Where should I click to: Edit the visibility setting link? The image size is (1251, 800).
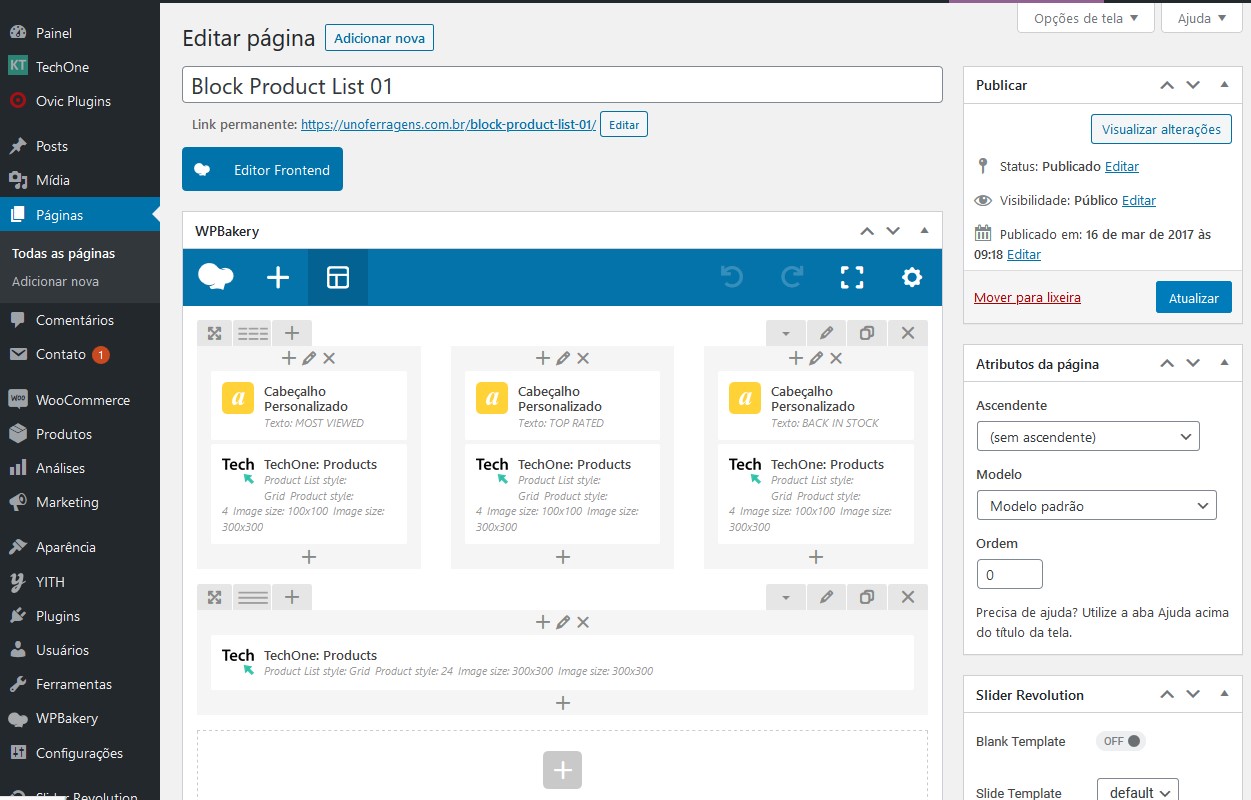pyautogui.click(x=1139, y=200)
